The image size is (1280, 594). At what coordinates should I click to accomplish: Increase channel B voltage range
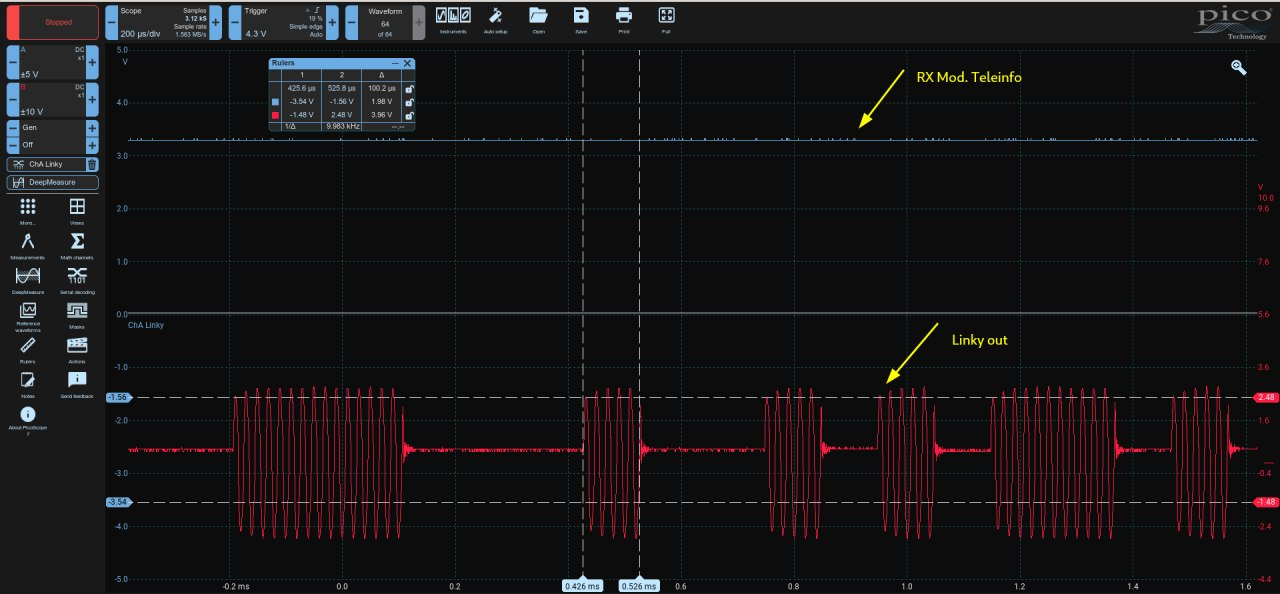tap(92, 100)
